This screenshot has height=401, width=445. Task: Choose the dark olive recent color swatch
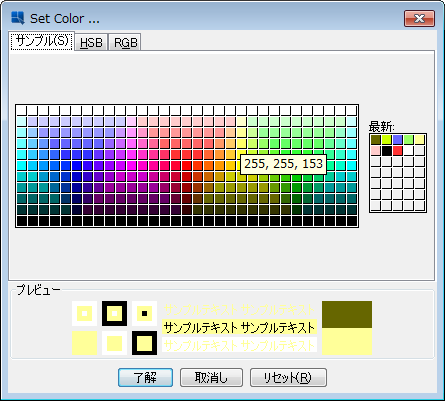point(376,140)
